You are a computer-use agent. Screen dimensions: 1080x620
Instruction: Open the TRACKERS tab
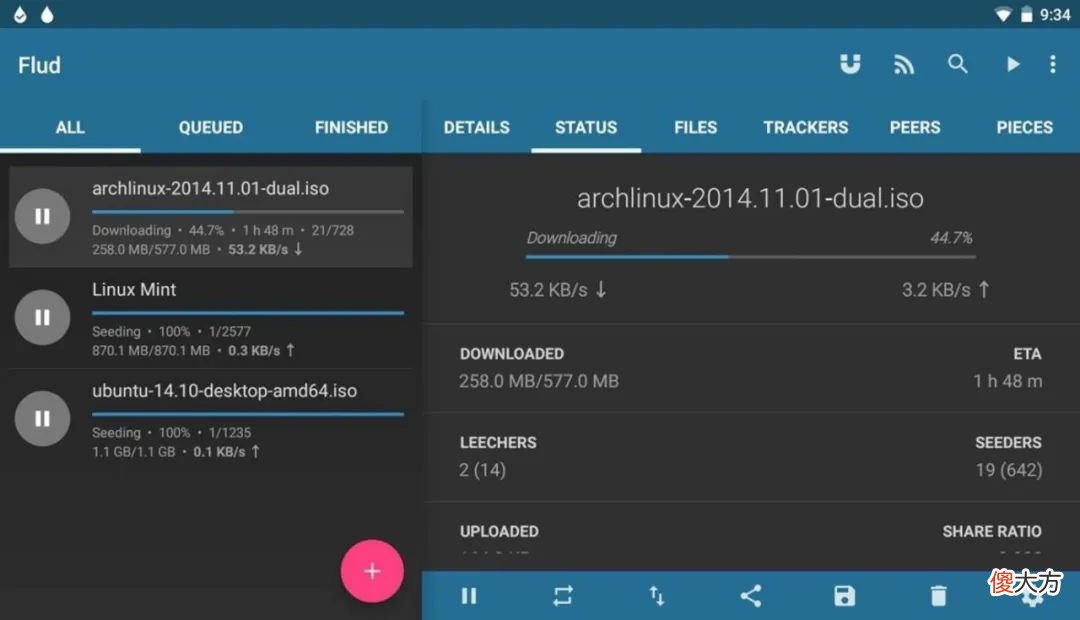point(806,127)
